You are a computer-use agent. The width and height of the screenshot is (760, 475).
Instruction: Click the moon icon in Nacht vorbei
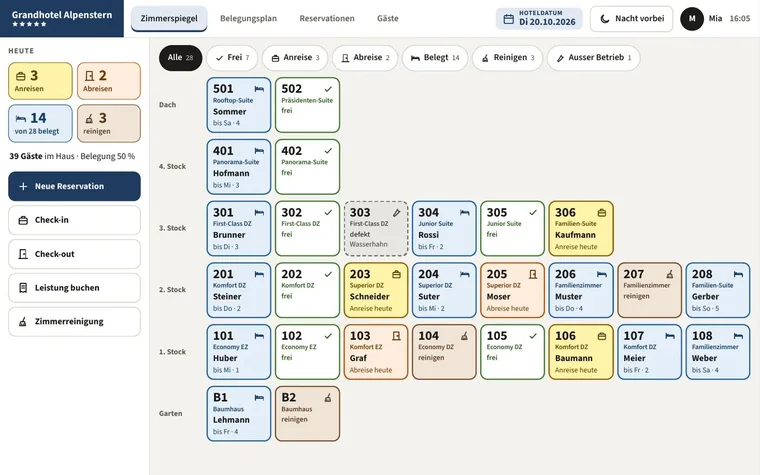point(605,19)
